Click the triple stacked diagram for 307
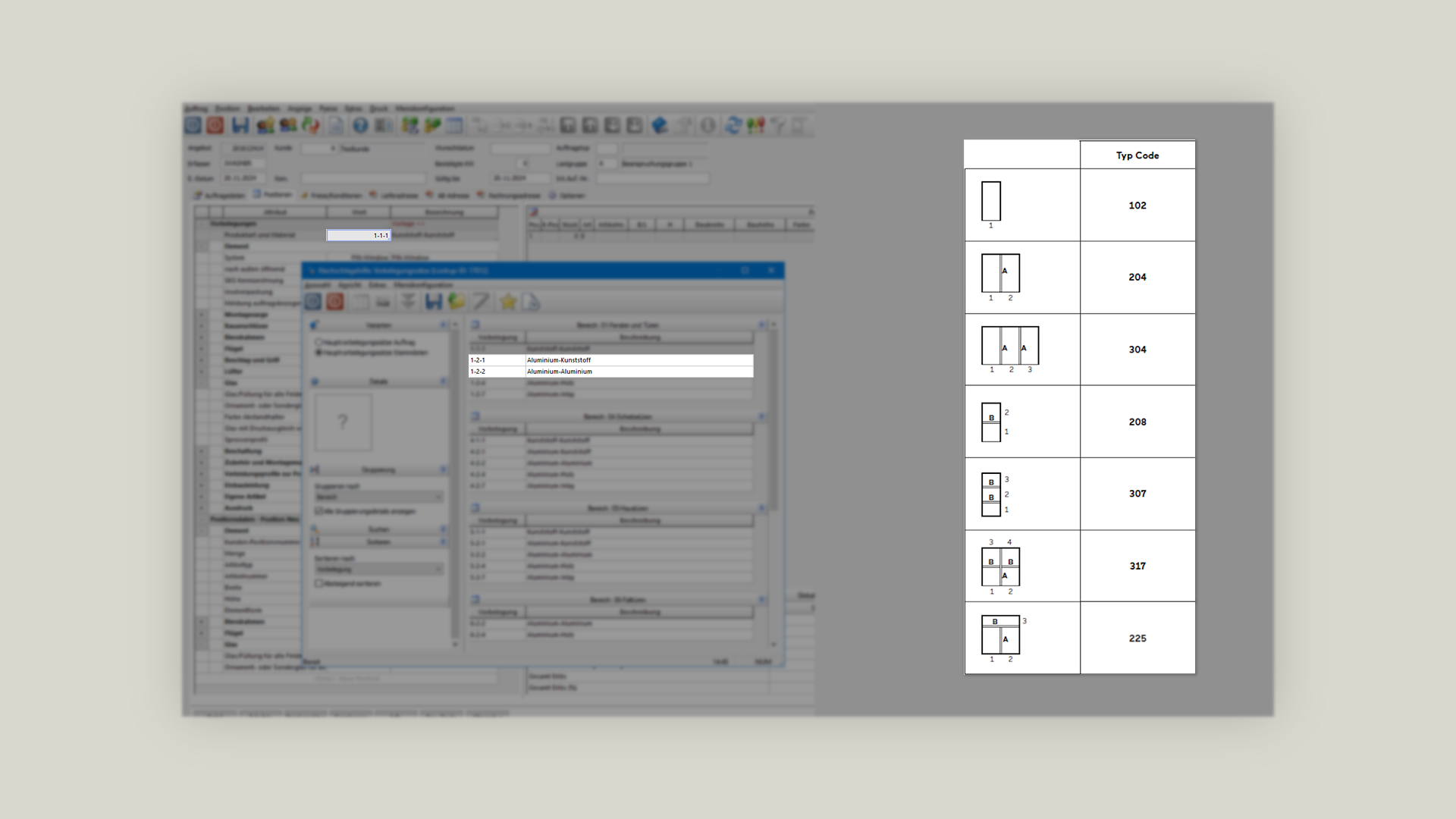Image resolution: width=1456 pixels, height=819 pixels. [991, 494]
